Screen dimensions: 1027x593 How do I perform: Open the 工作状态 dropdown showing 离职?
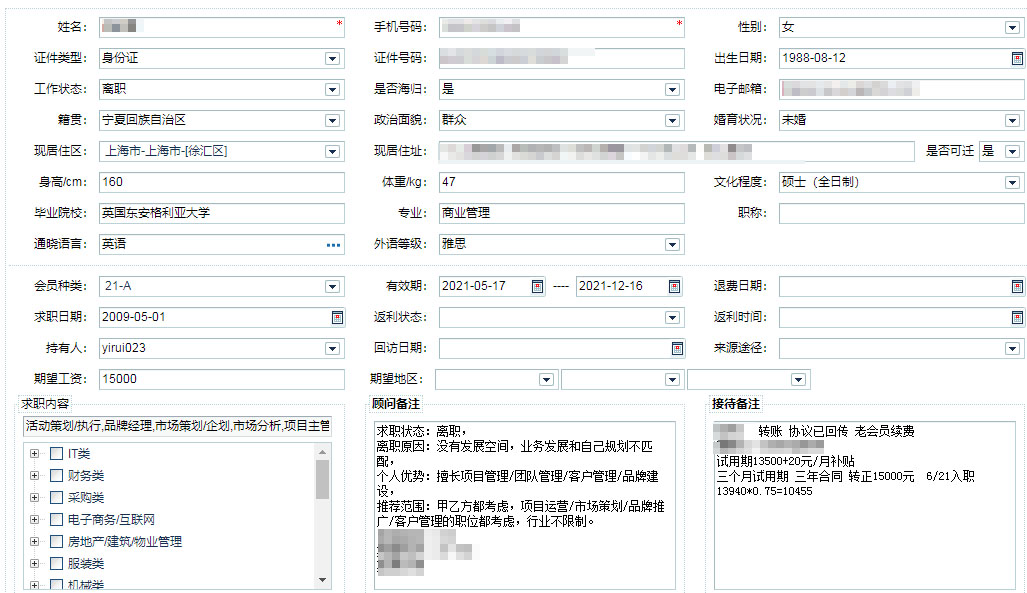point(332,89)
